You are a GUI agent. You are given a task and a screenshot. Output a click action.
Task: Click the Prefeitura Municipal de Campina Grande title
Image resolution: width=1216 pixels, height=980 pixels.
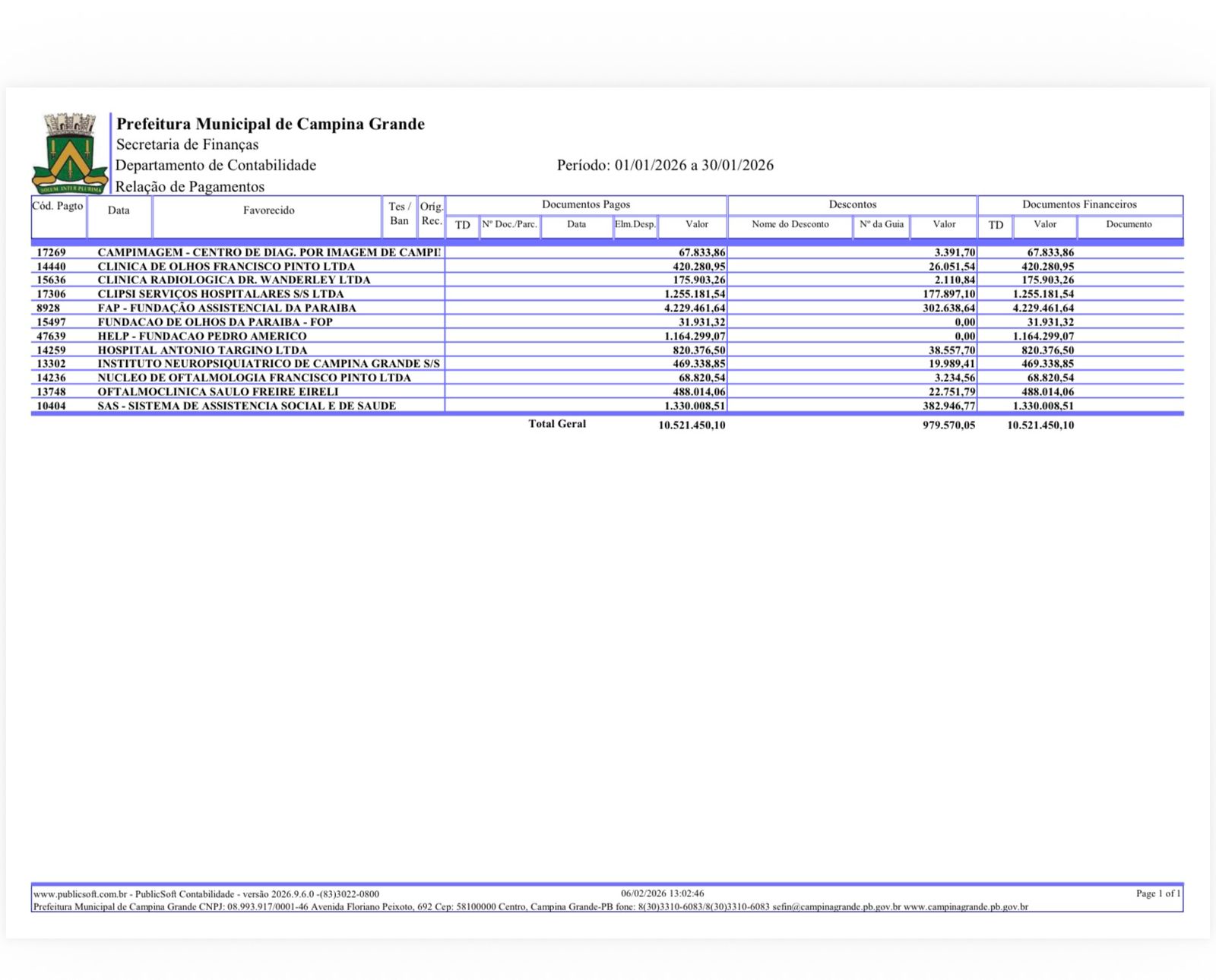(x=271, y=124)
